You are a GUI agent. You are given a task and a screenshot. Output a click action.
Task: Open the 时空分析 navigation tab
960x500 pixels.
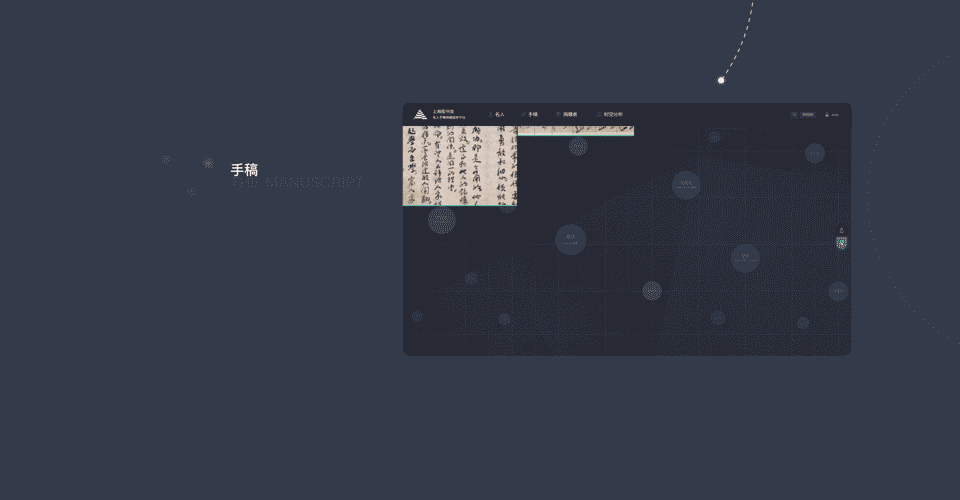click(x=610, y=114)
